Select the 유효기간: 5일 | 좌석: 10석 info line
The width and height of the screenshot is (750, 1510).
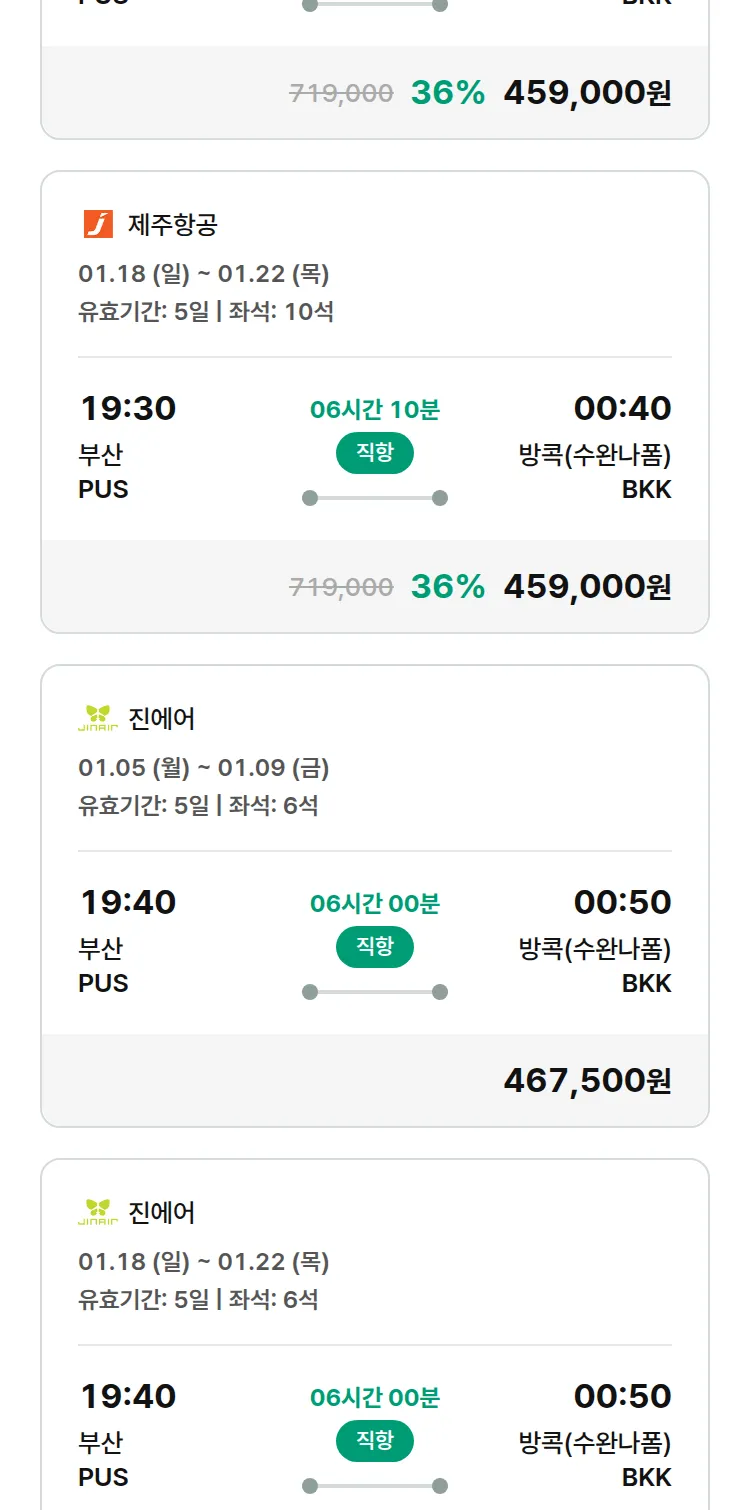point(206,311)
